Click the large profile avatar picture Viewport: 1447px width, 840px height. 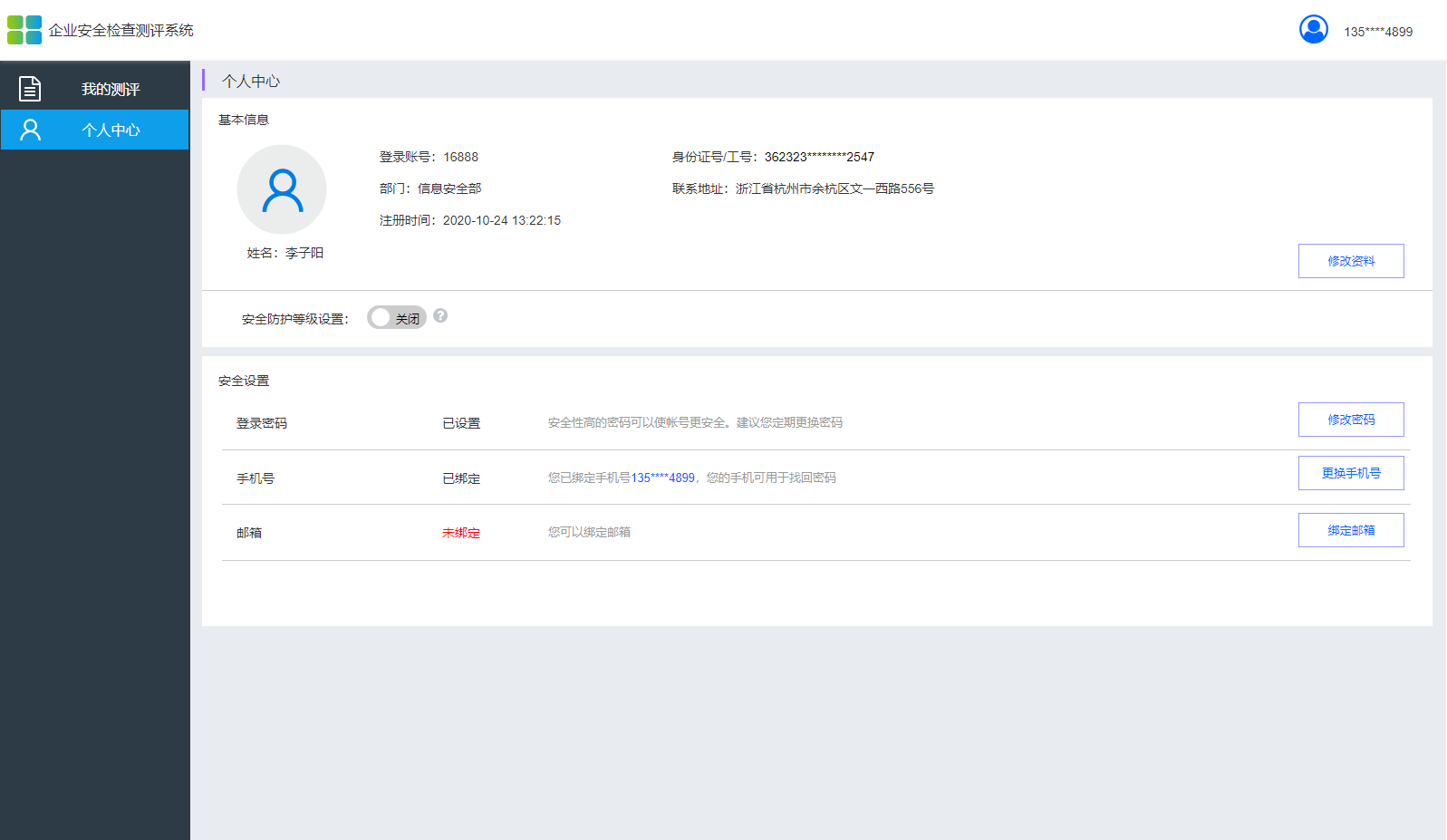pos(282,189)
